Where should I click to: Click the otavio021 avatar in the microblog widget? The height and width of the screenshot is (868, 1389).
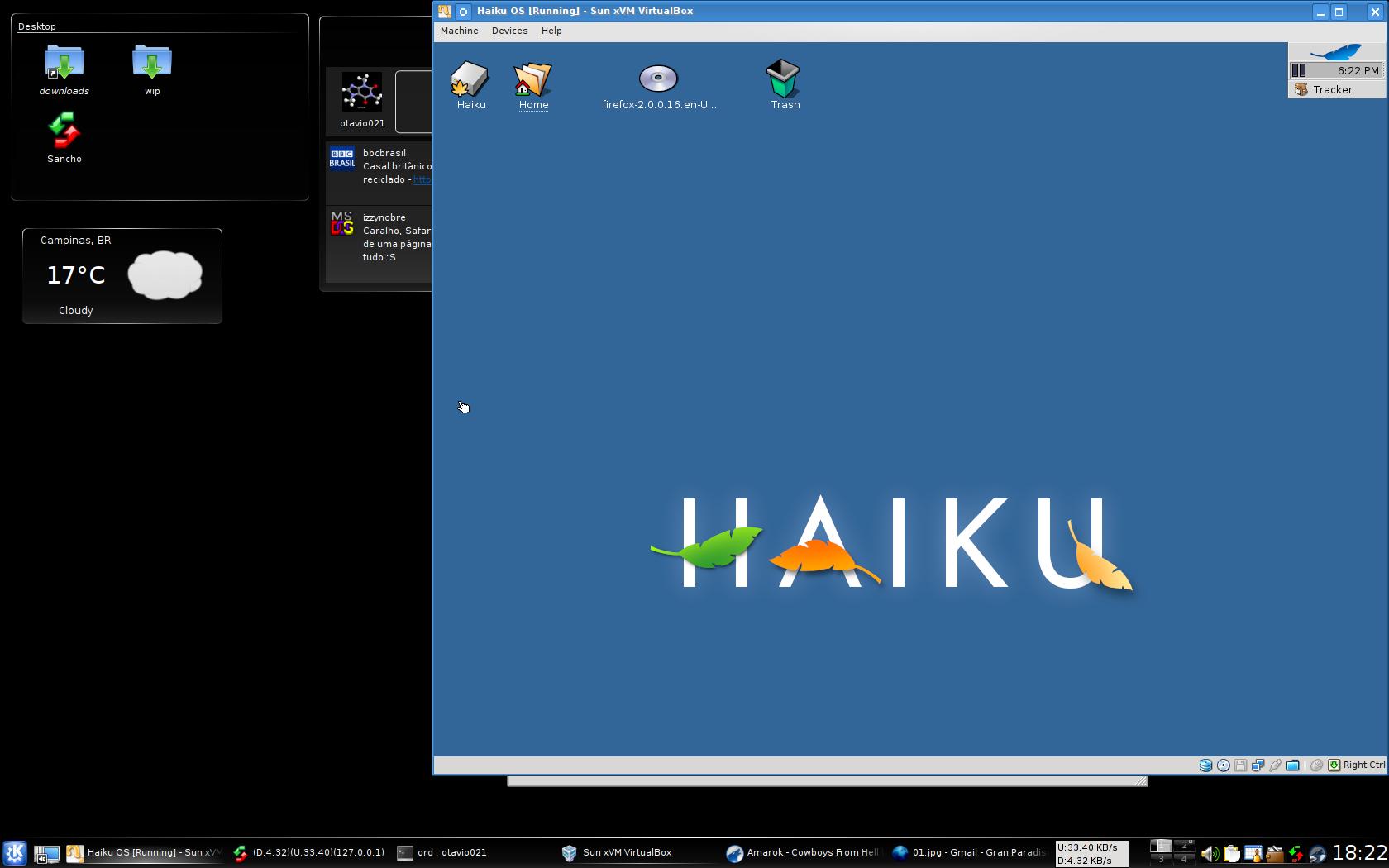(x=362, y=92)
